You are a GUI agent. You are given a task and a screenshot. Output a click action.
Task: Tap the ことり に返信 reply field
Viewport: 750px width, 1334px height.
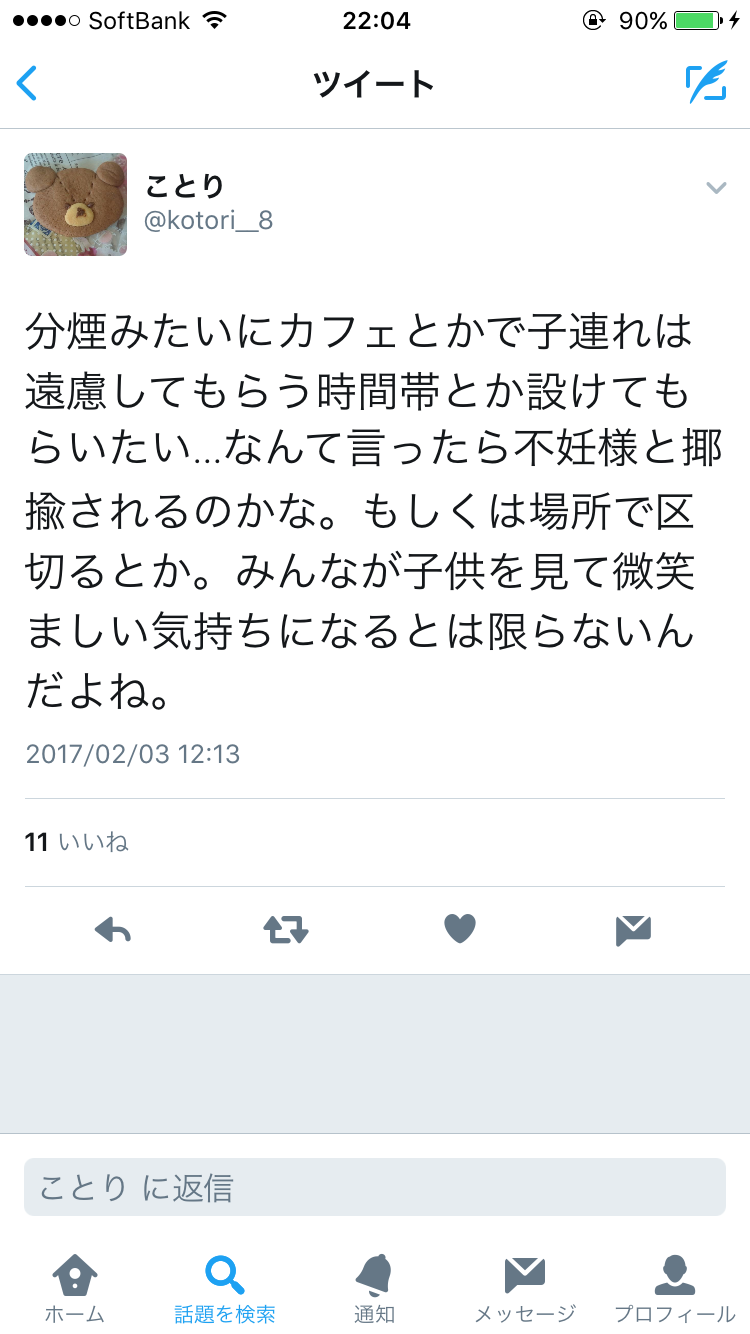click(x=375, y=1187)
